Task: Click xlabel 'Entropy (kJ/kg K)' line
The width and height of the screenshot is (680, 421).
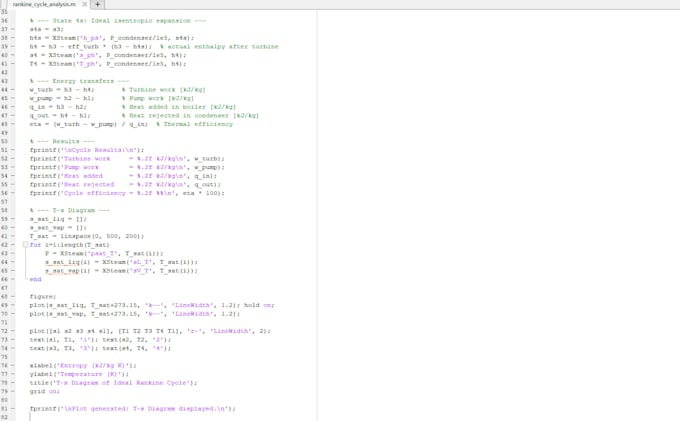Action: click(83, 366)
